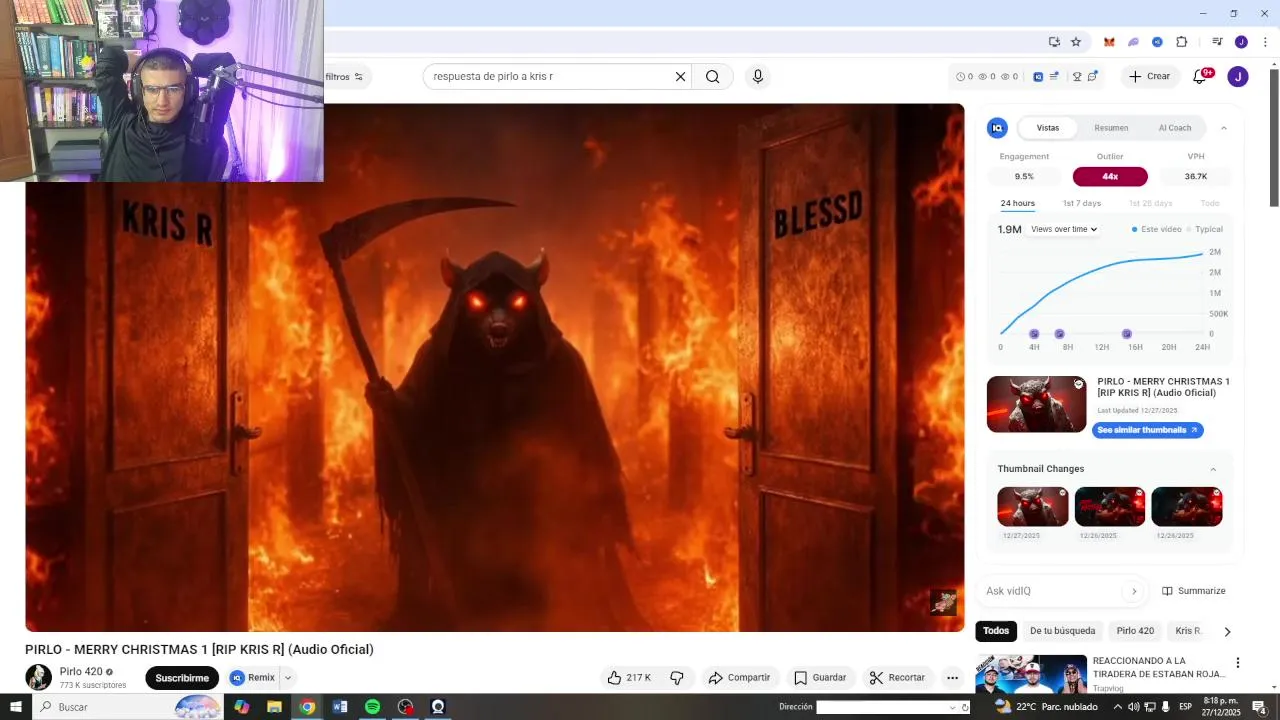Like the video with thumbs up
The image size is (1280, 720).
[629, 678]
